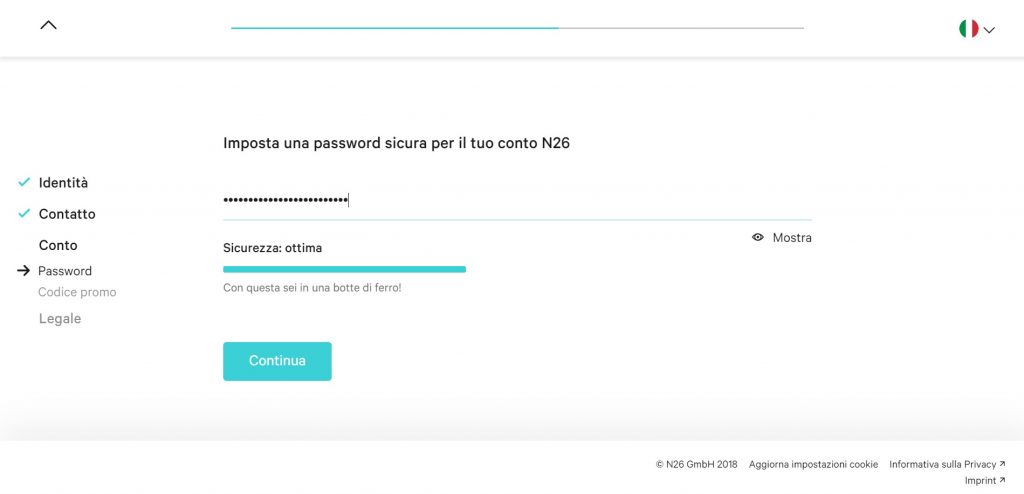Click the Mostra password text
1024x494 pixels.
[792, 238]
